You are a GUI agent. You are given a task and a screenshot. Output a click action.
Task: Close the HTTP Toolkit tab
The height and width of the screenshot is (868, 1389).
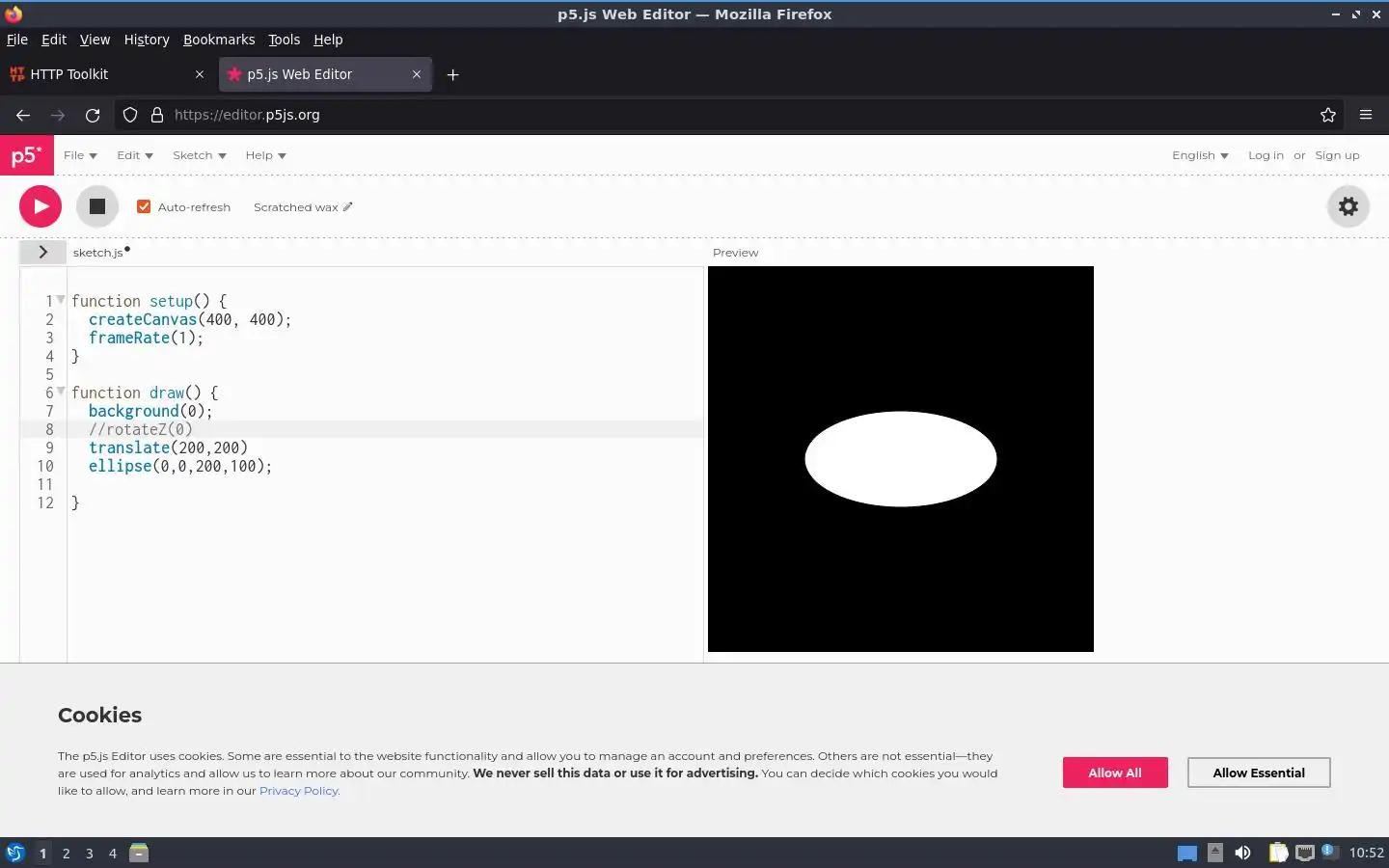pyautogui.click(x=200, y=74)
